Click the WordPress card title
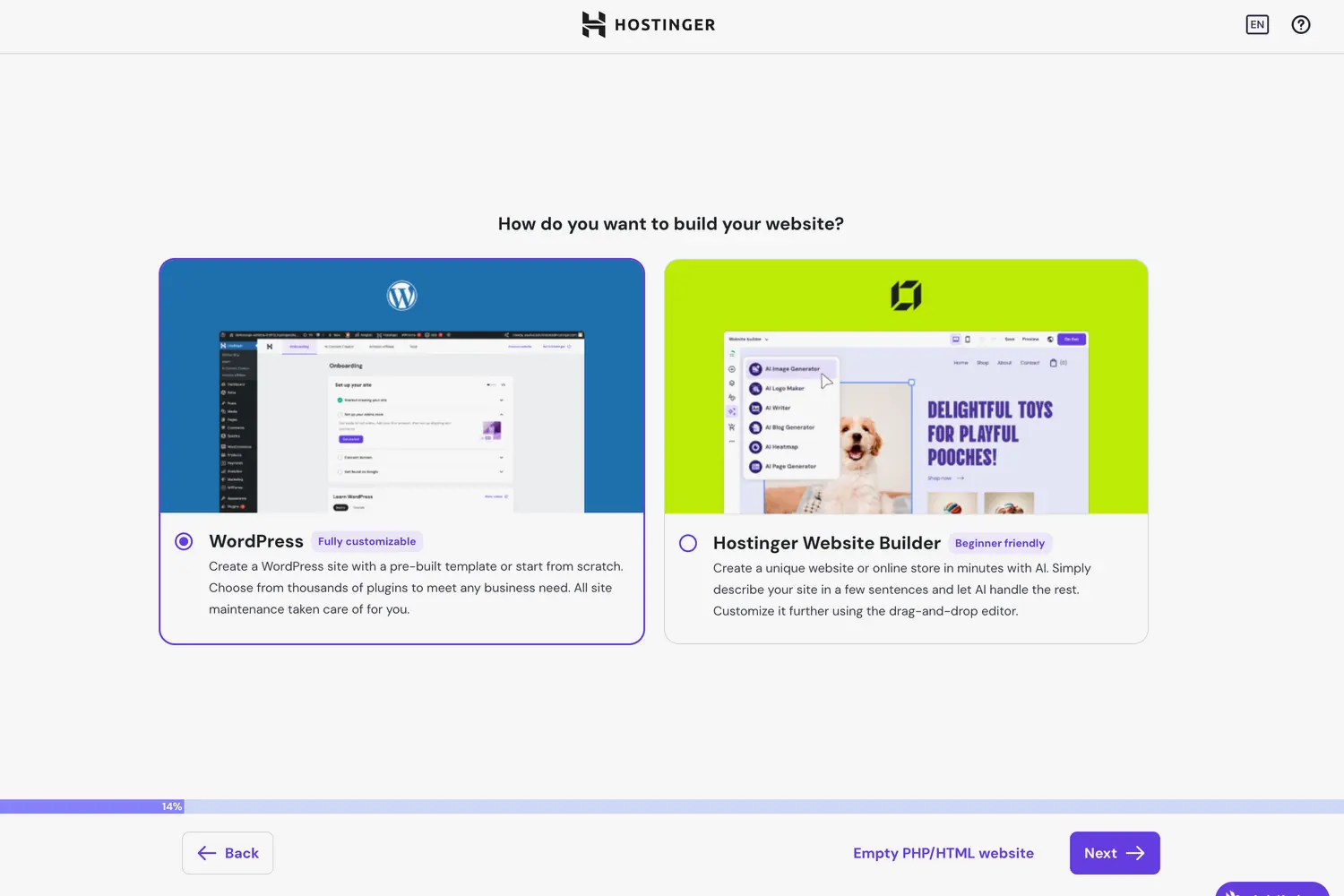This screenshot has height=896, width=1344. (256, 541)
